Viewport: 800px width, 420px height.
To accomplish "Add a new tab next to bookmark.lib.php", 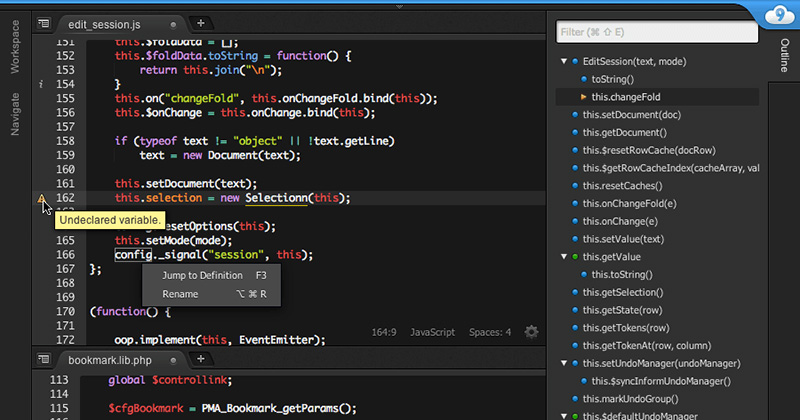I will tap(200, 358).
